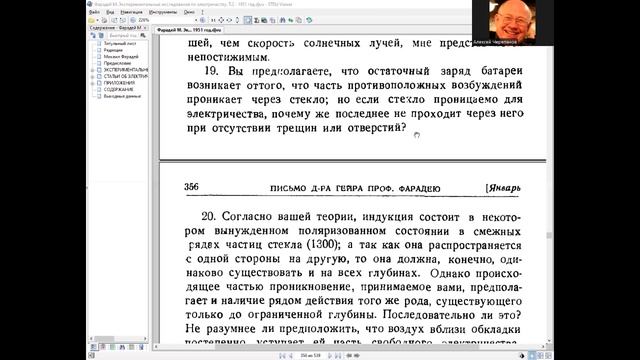Image resolution: width=640 pixels, height=360 pixels.
Task: Close the Содержание sidebar panel
Action: [x=145, y=28]
